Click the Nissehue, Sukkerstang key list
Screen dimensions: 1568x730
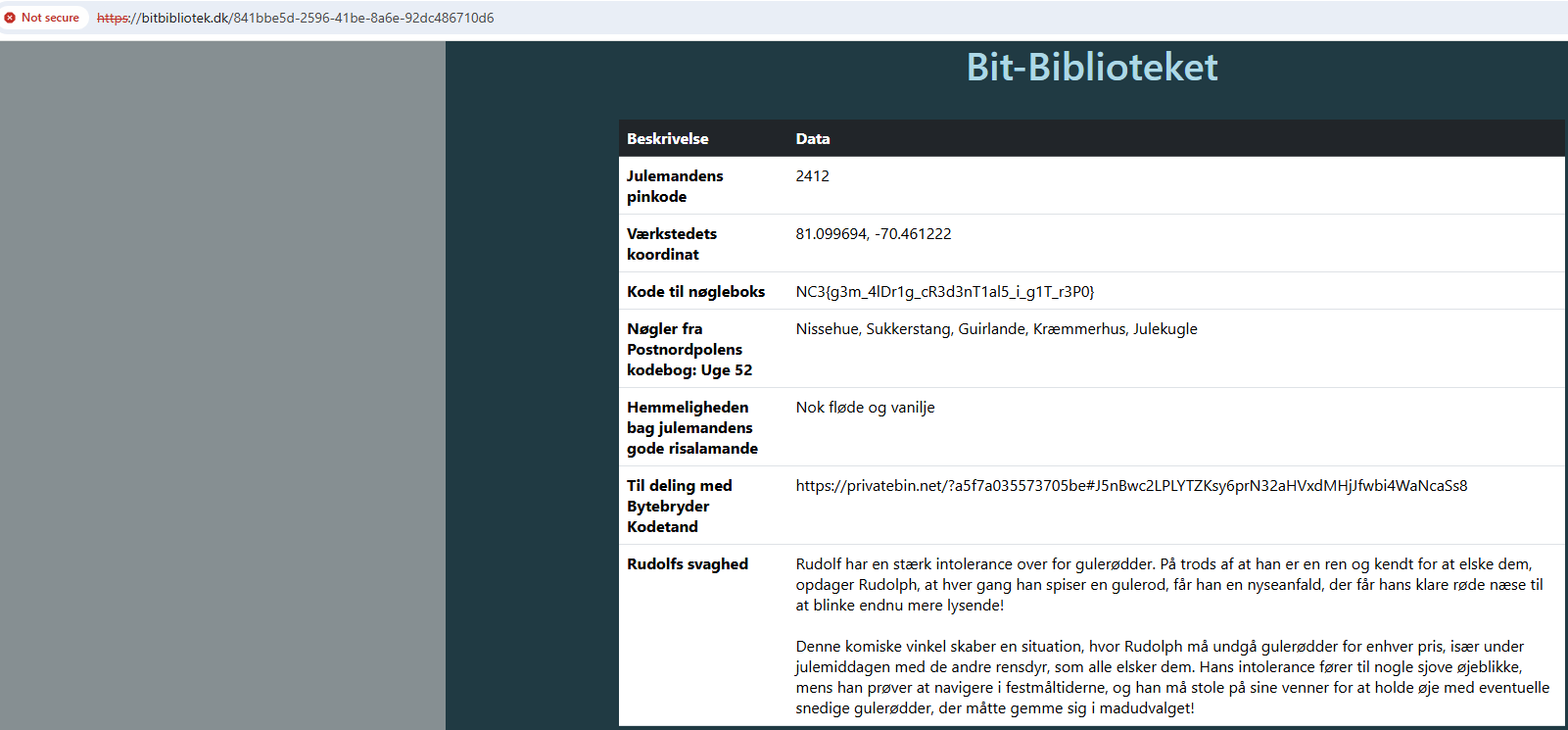point(996,329)
